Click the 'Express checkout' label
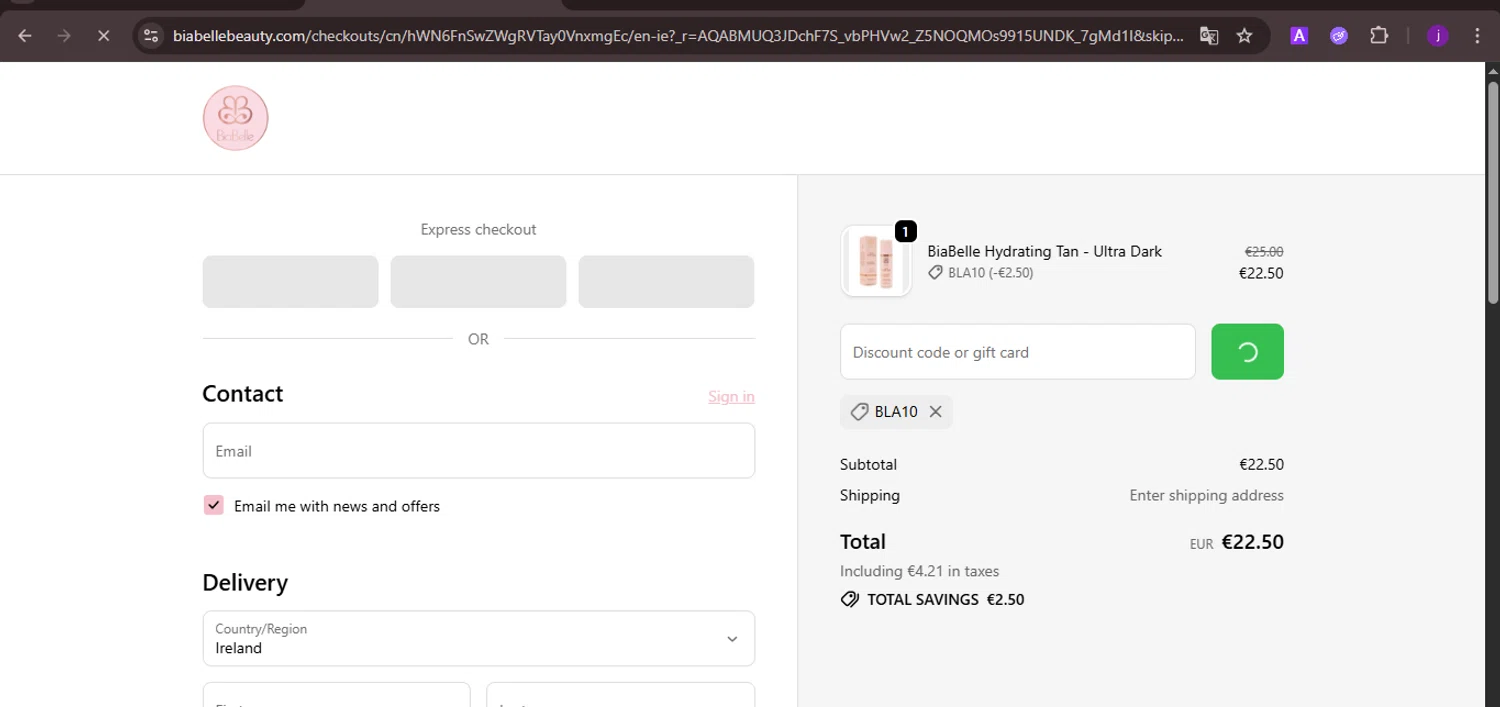The height and width of the screenshot is (707, 1500). tap(478, 230)
